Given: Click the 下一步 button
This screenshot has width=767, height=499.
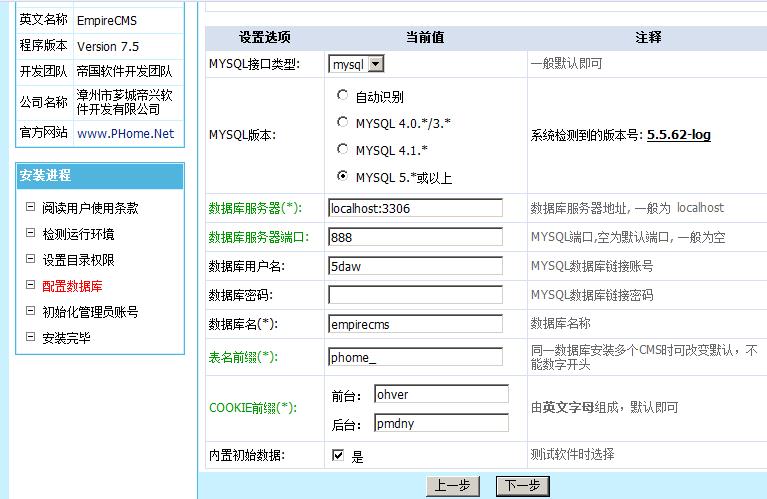Looking at the screenshot, I should (x=523, y=486).
